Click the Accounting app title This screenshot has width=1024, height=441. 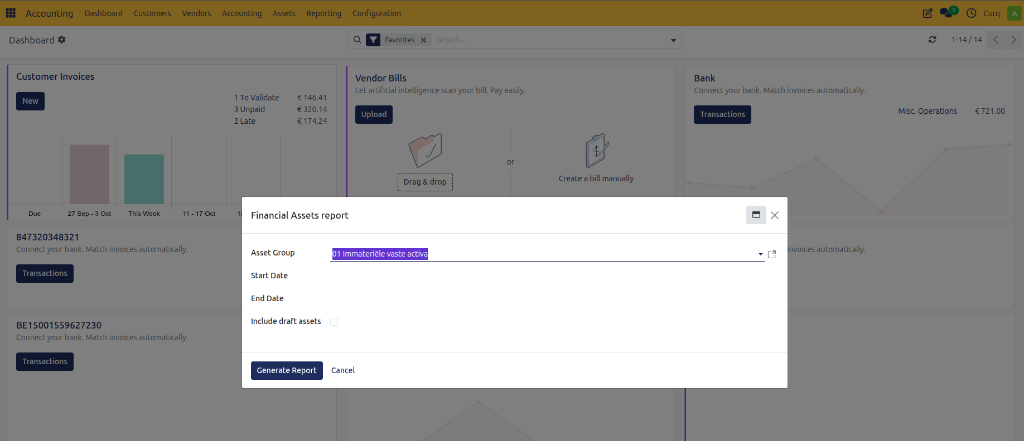click(x=50, y=13)
